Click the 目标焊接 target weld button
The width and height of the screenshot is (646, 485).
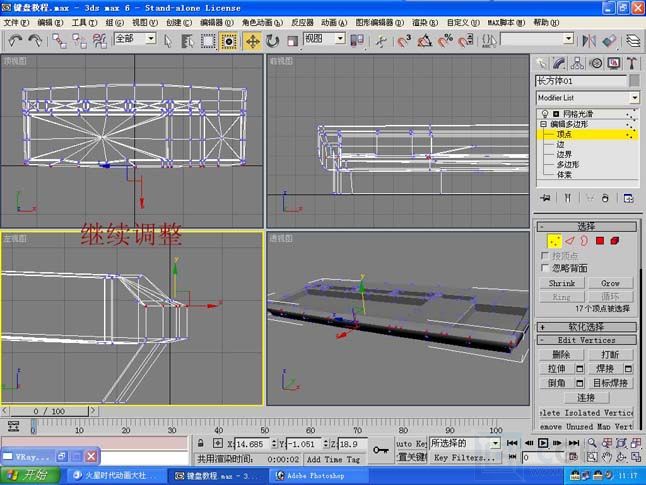610,383
